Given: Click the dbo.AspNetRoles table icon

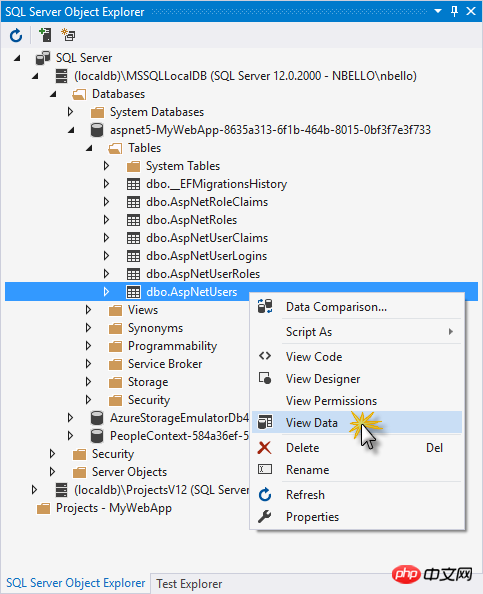Looking at the screenshot, I should click(x=133, y=220).
